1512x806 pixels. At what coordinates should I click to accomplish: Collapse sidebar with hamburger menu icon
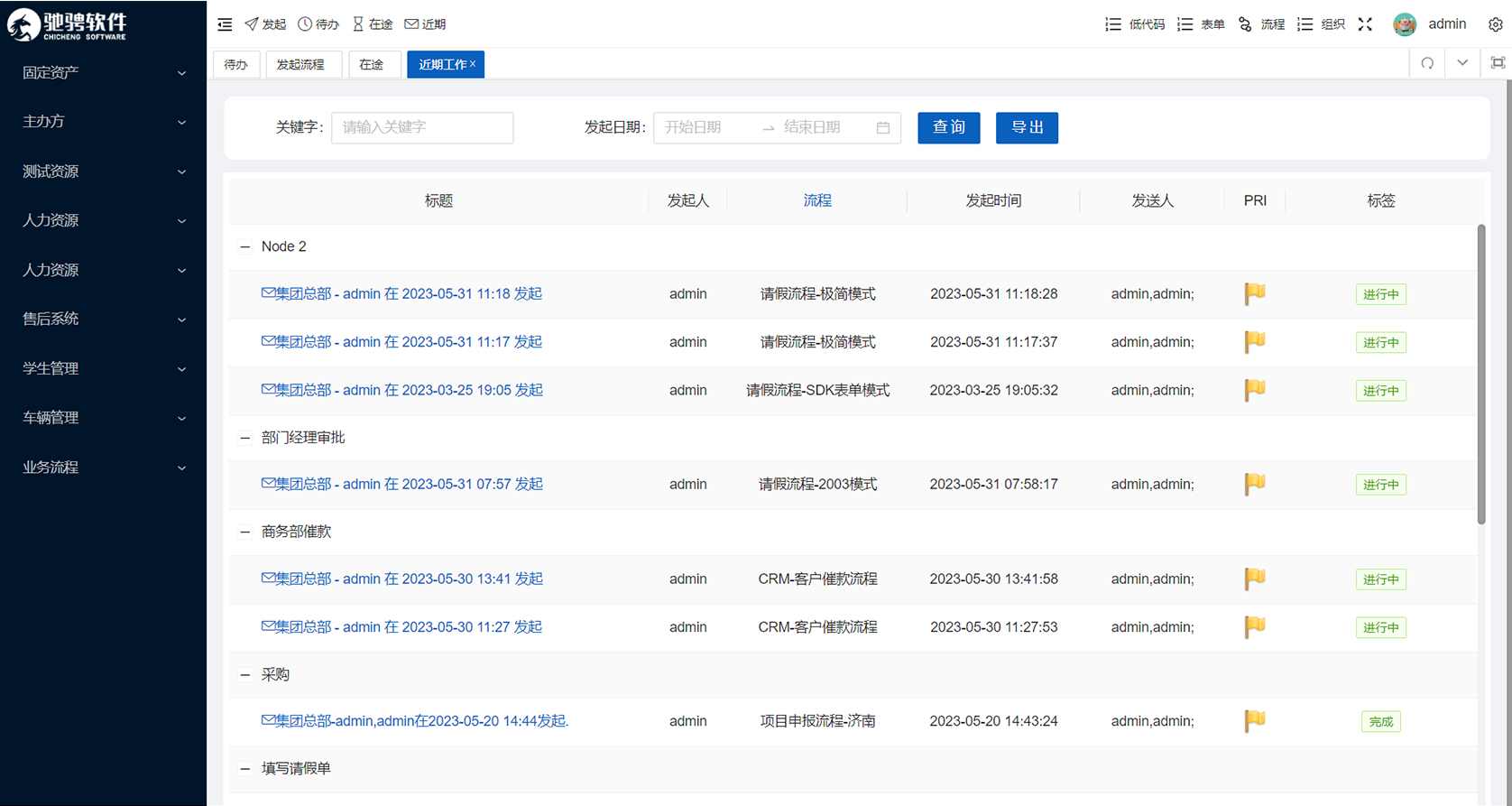coord(225,24)
